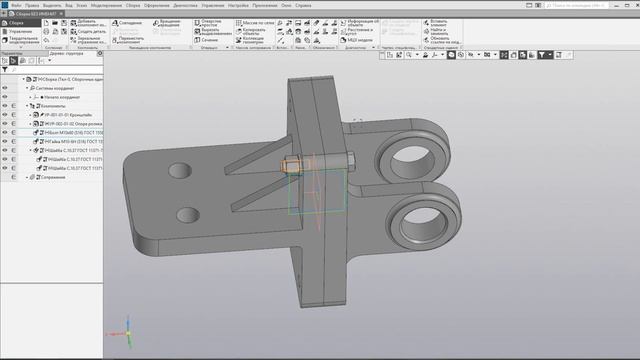Click the wireframe display mode icon
This screenshot has width=640, height=360.
(x=461, y=55)
